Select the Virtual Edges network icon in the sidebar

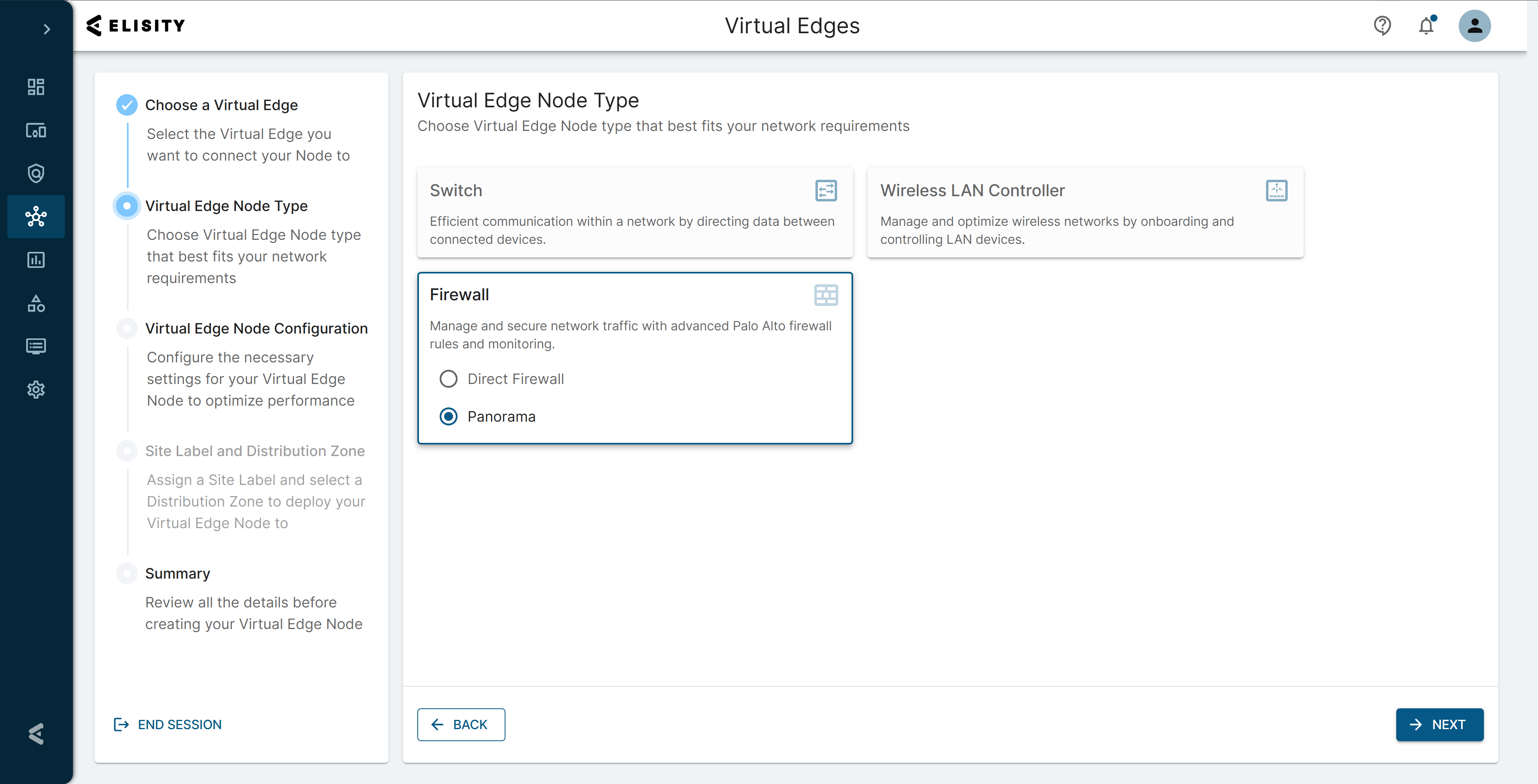(36, 216)
